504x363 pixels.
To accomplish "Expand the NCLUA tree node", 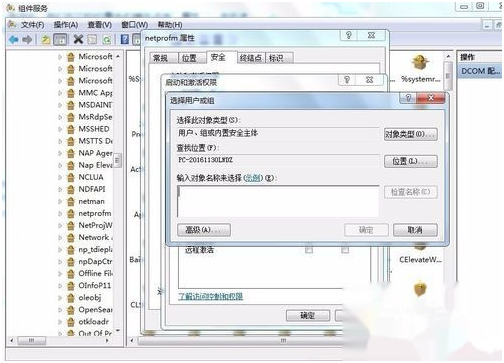I will [x=60, y=177].
